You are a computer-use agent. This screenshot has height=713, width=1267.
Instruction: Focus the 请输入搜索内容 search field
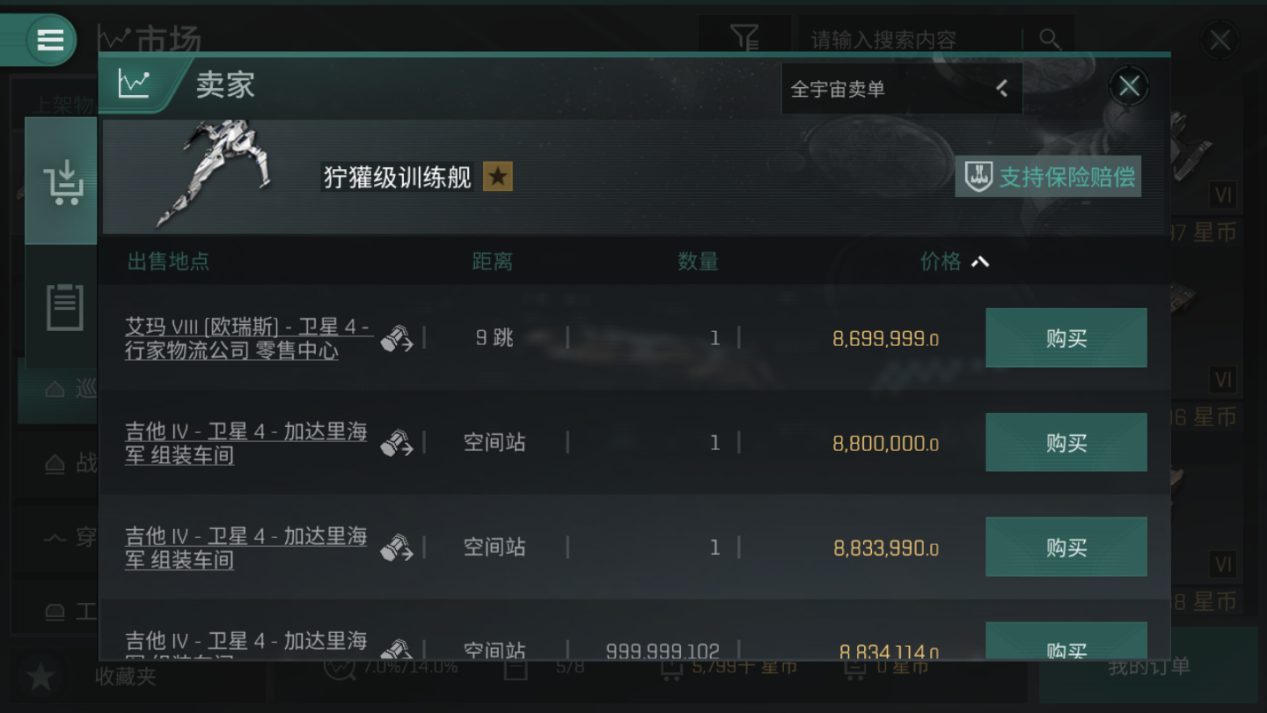pyautogui.click(x=912, y=40)
